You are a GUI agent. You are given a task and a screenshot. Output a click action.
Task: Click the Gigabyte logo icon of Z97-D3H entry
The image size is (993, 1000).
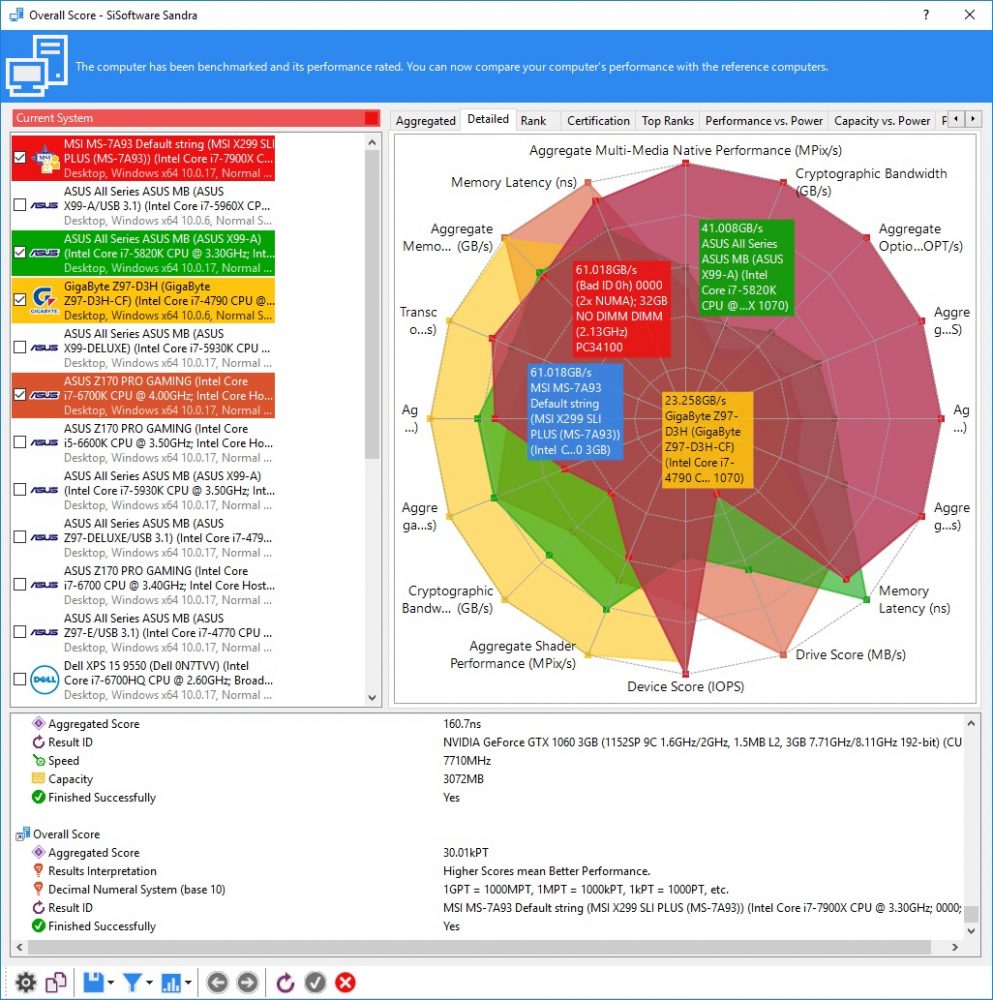coord(45,300)
